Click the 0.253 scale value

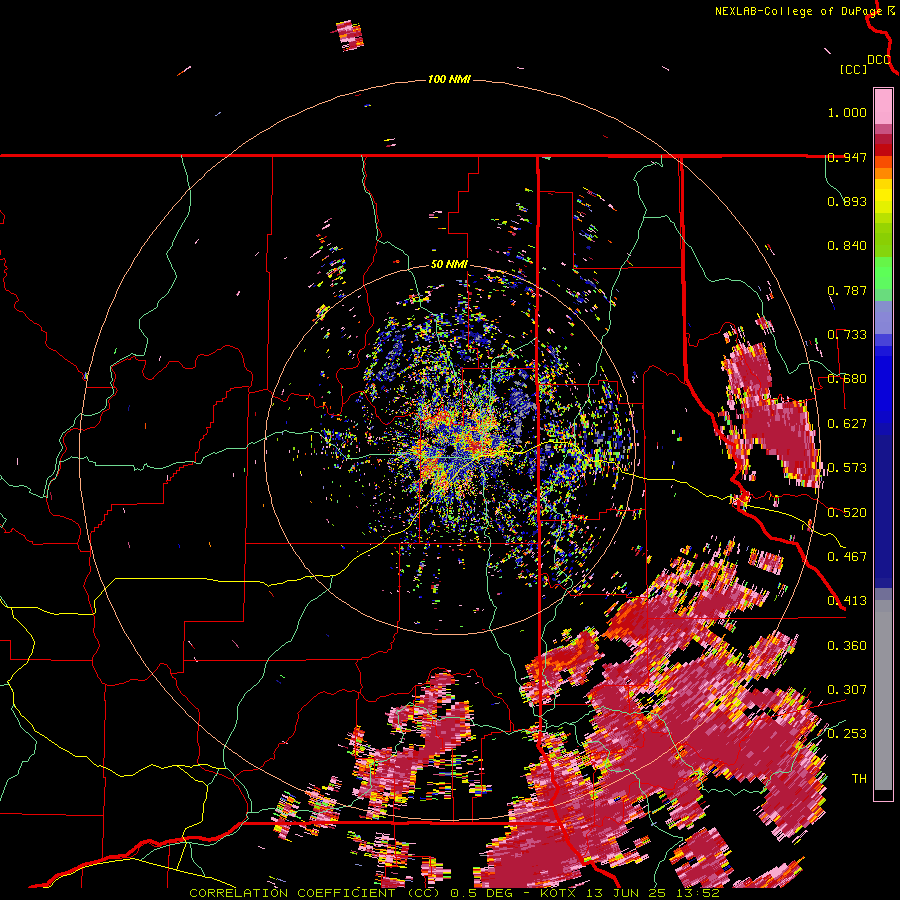(x=847, y=734)
